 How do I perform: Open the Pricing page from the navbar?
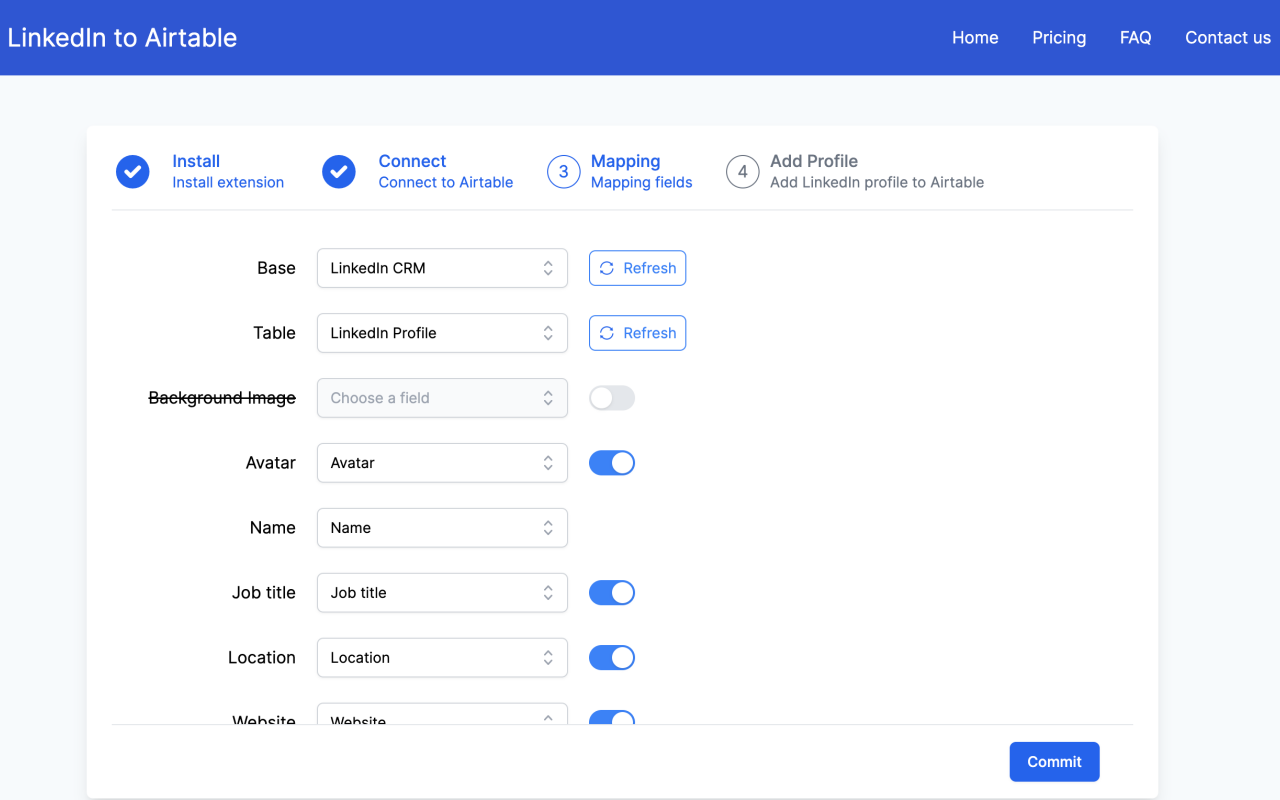1058,37
